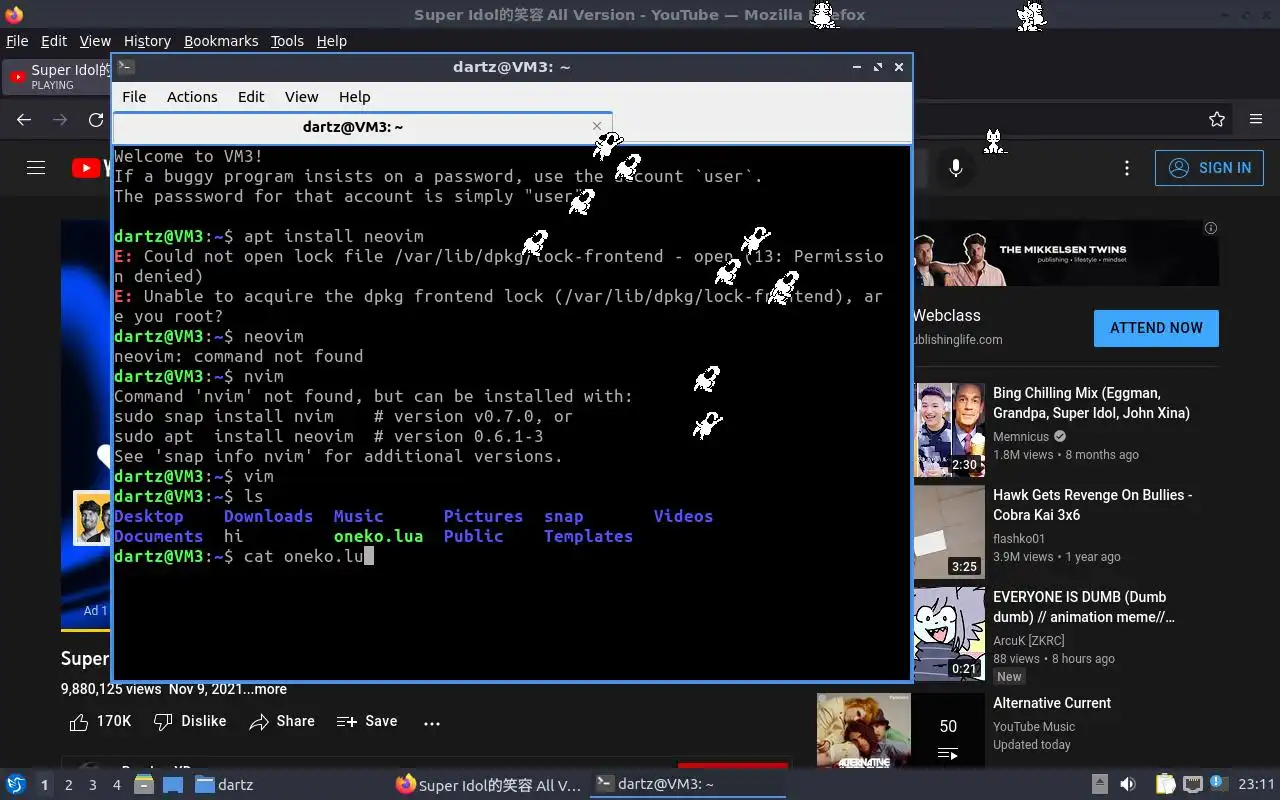1280x800 pixels.
Task: Open the terminal Help menu
Action: (354, 97)
